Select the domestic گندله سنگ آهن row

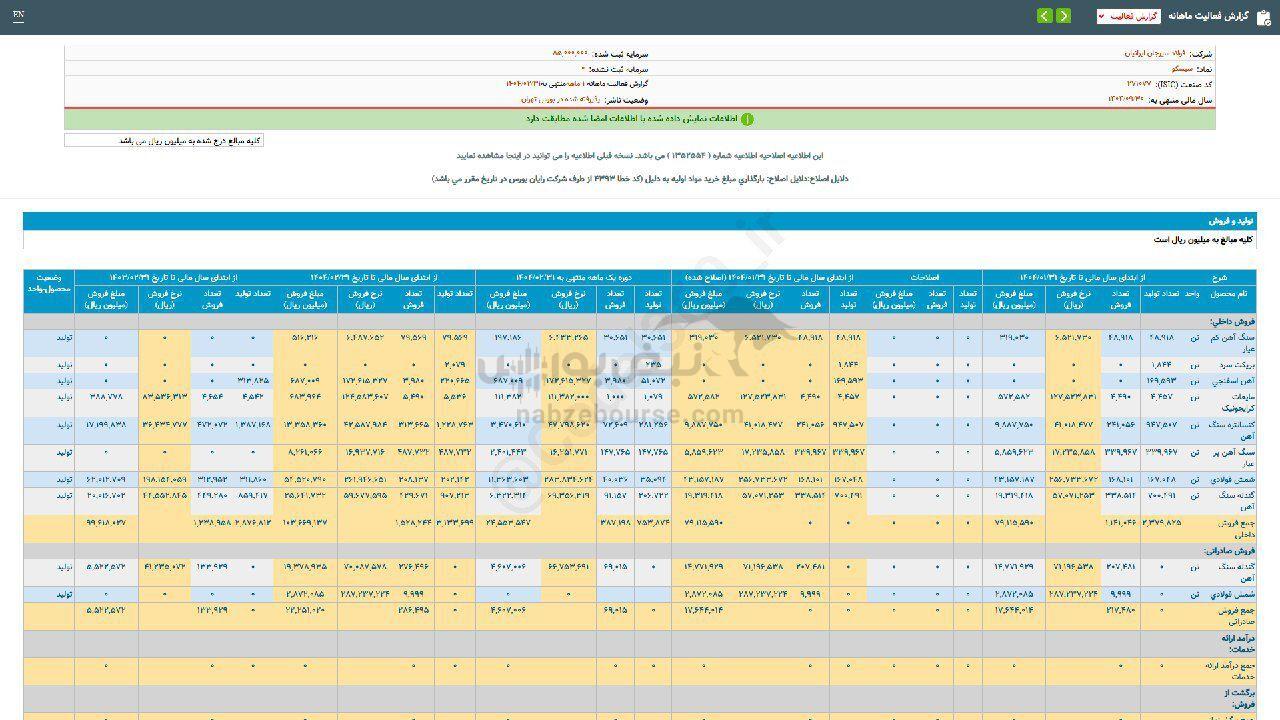640,500
